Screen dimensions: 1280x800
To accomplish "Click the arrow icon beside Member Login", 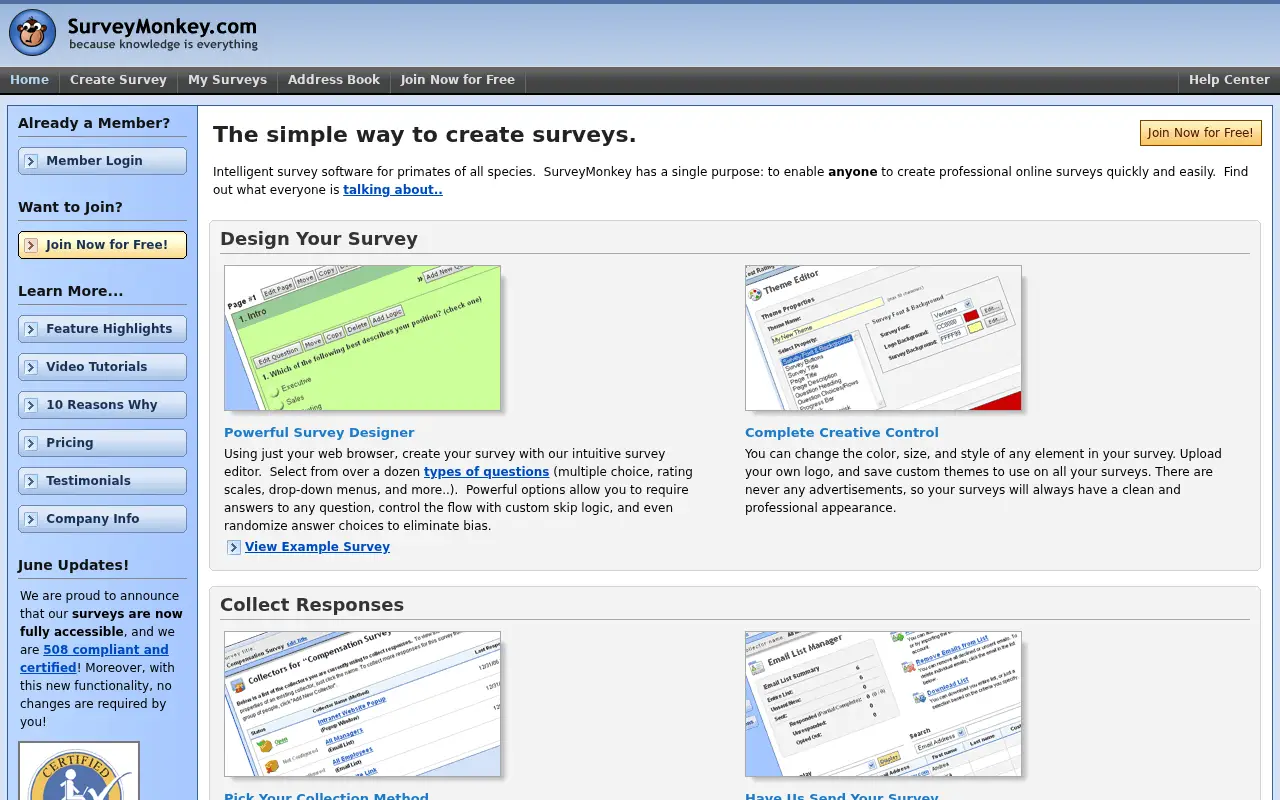I will point(32,161).
